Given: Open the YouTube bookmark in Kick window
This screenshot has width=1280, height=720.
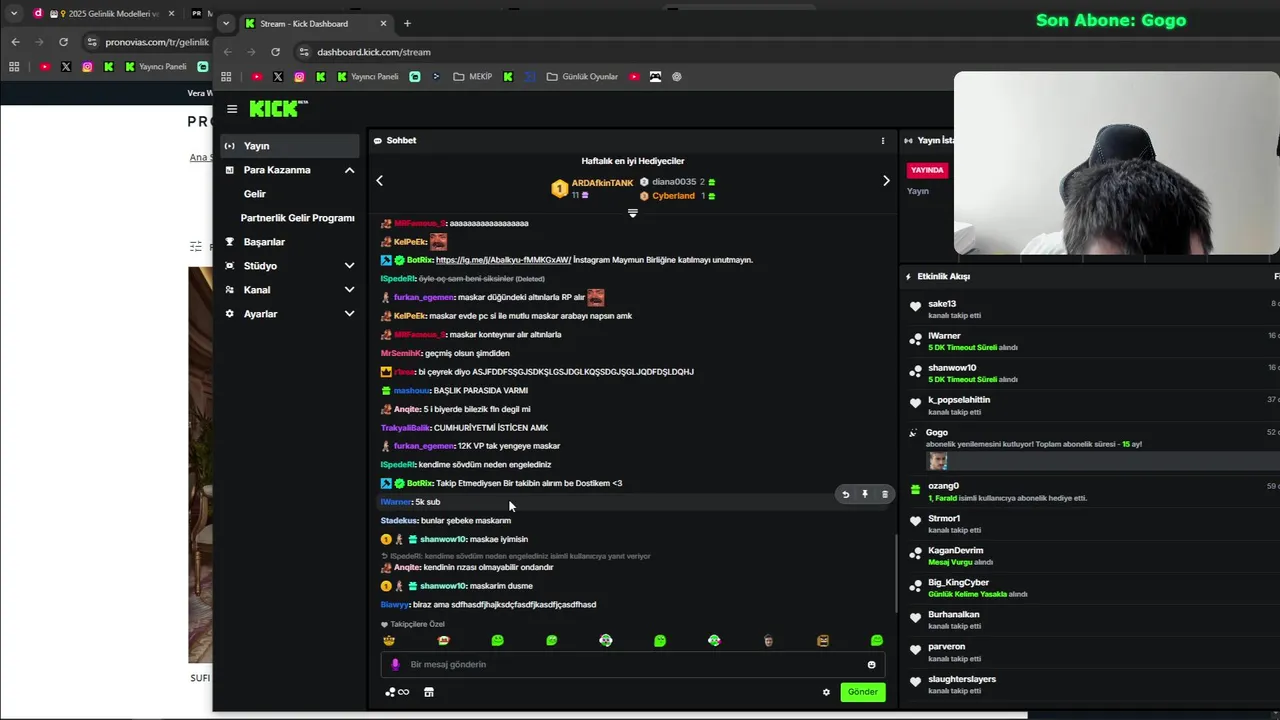Looking at the screenshot, I should click(x=257, y=77).
